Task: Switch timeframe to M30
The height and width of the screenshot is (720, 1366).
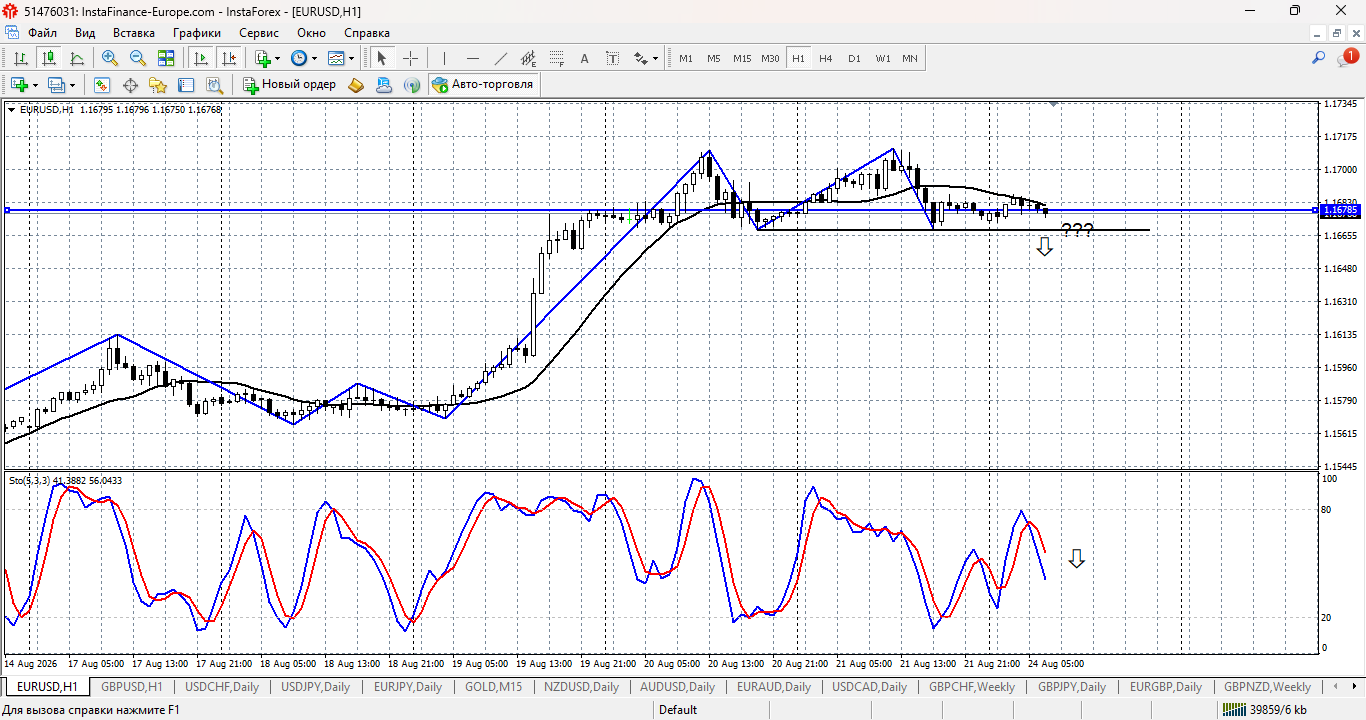Action: point(770,59)
